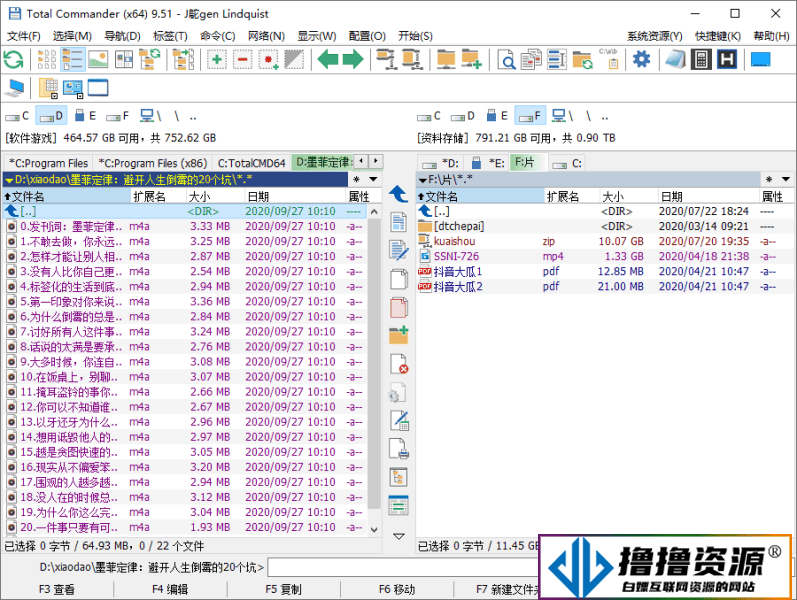
Task: Open right panel favorites asterisk menu
Action: (x=769, y=179)
